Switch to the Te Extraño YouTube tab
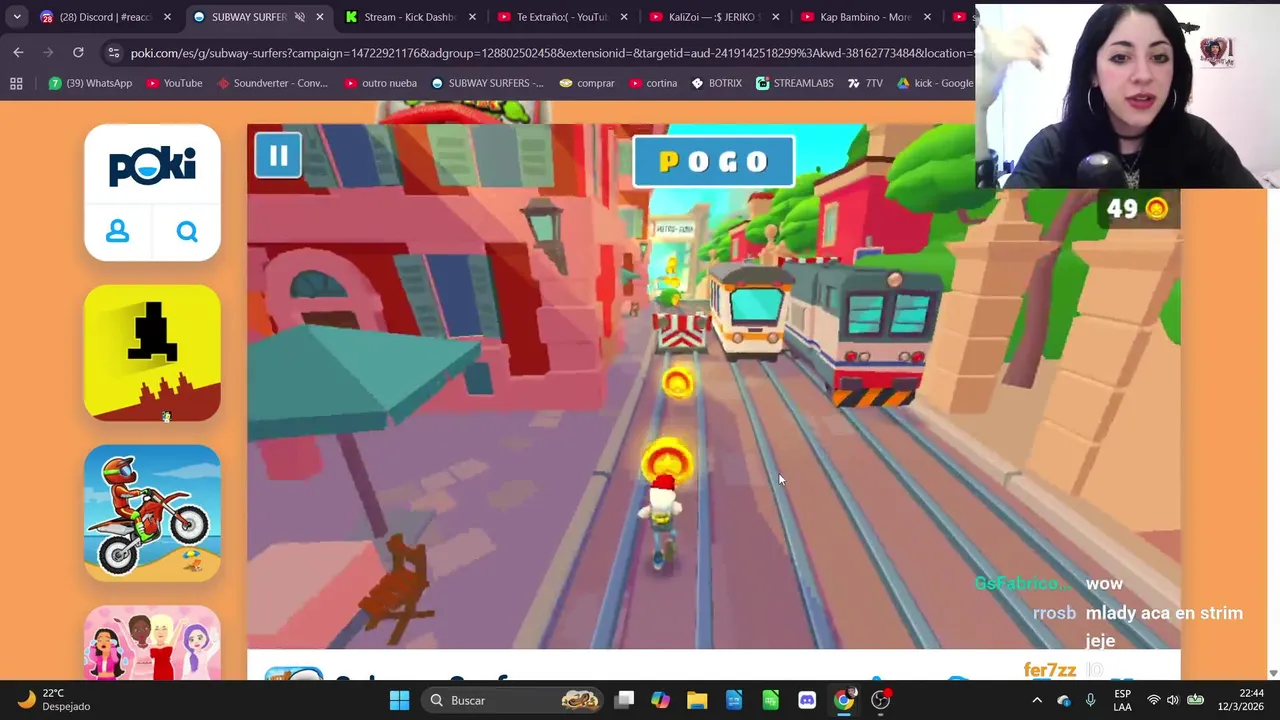1280x720 pixels. [x=562, y=17]
